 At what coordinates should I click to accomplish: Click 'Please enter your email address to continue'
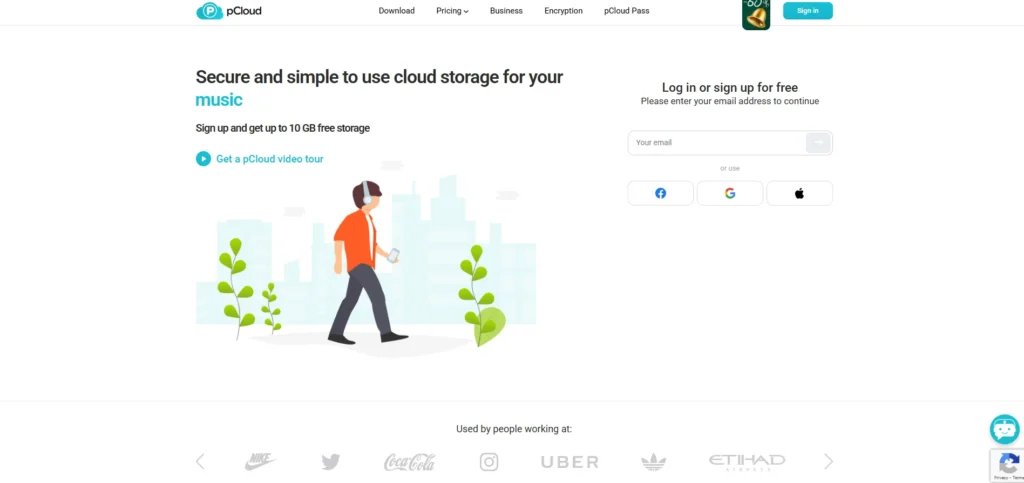tap(729, 101)
